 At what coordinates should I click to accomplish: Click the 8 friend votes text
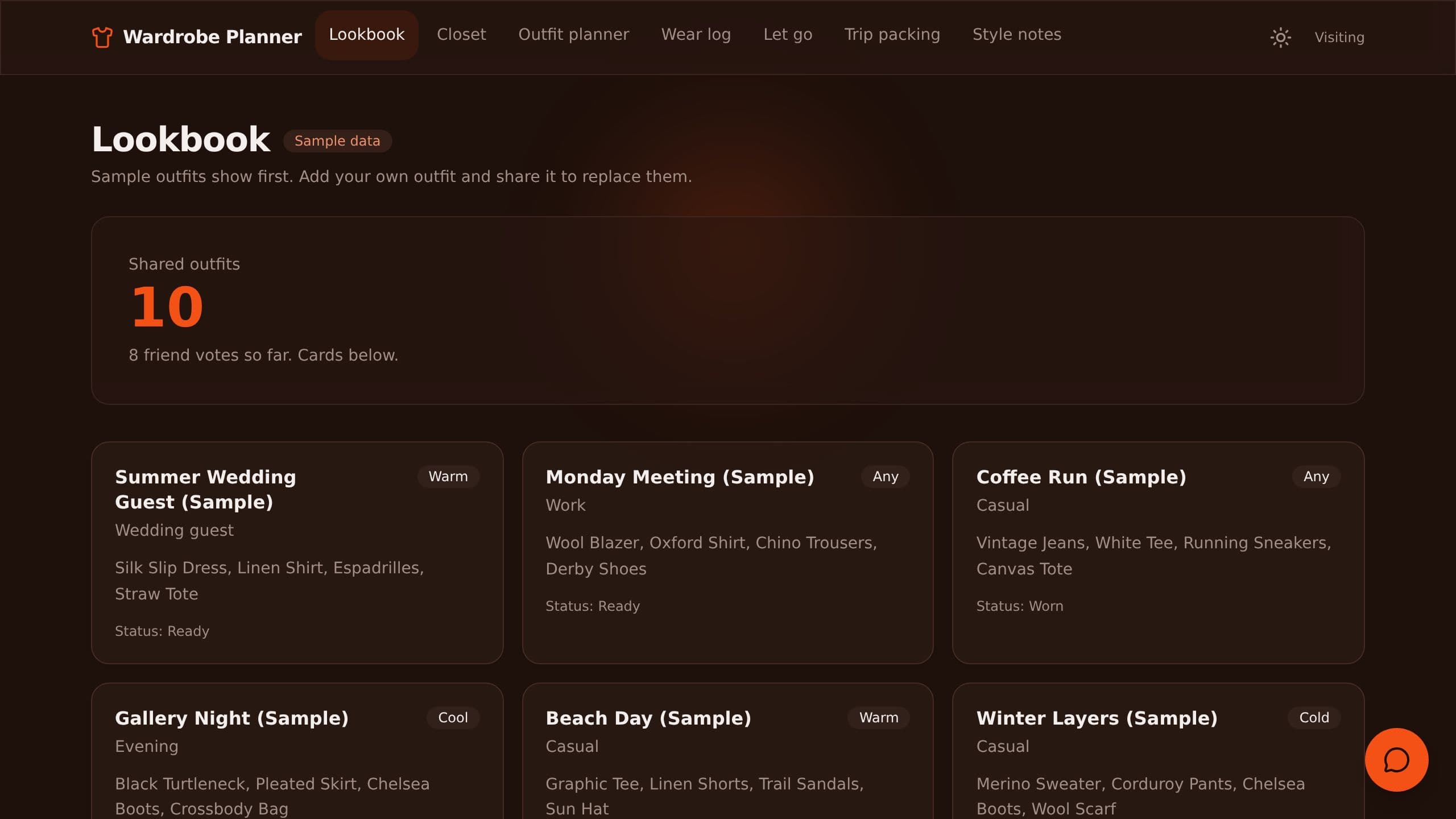click(263, 355)
